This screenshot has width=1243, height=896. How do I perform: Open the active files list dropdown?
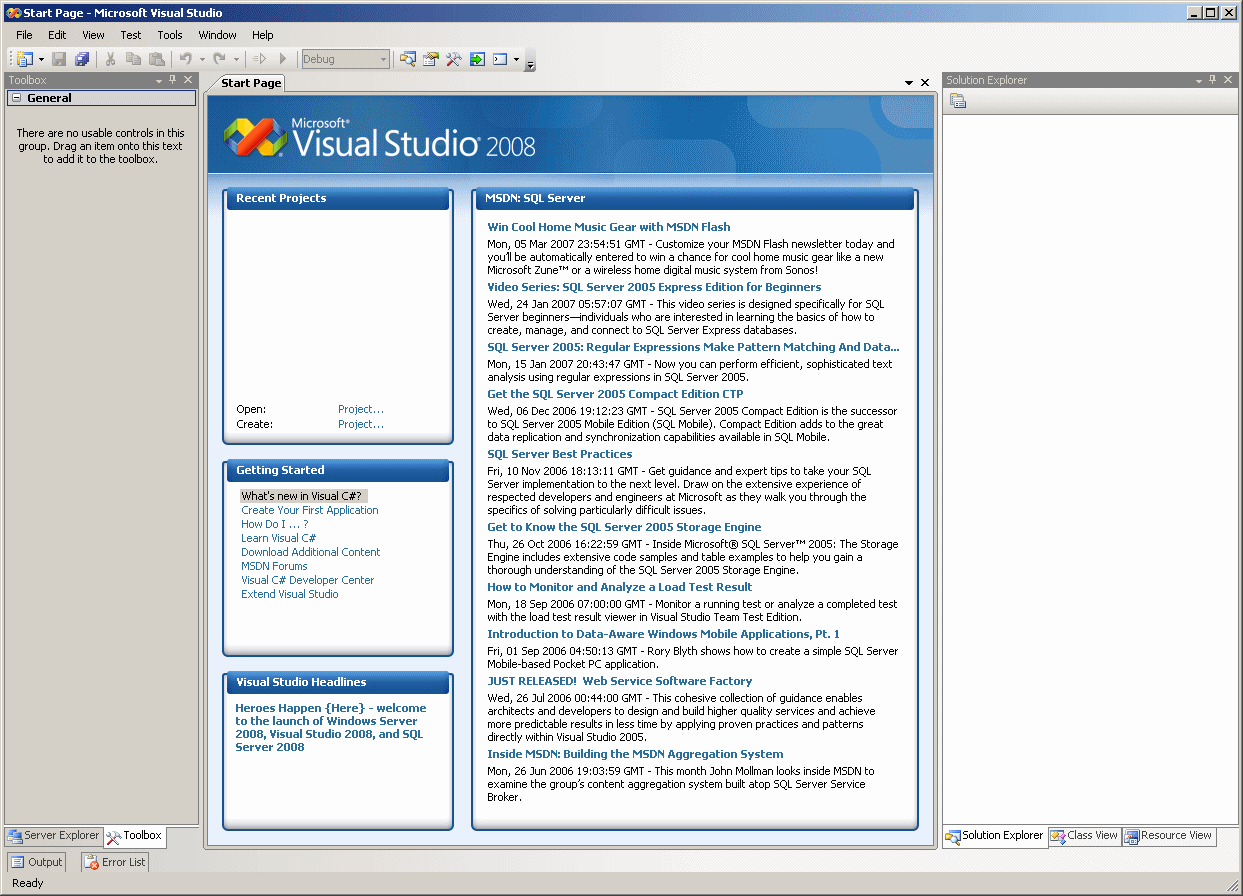909,83
